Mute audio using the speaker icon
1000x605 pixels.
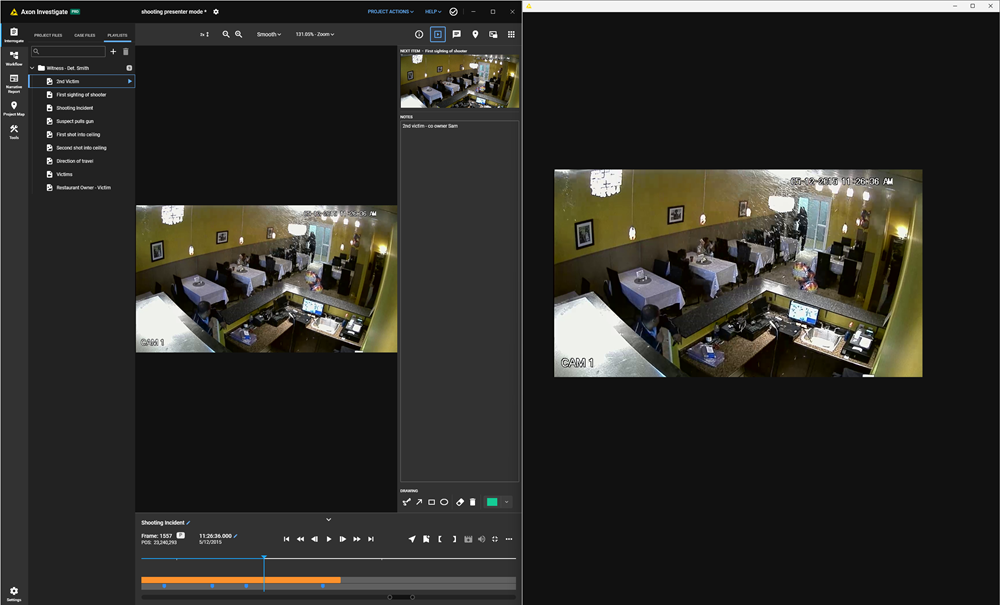(x=480, y=539)
